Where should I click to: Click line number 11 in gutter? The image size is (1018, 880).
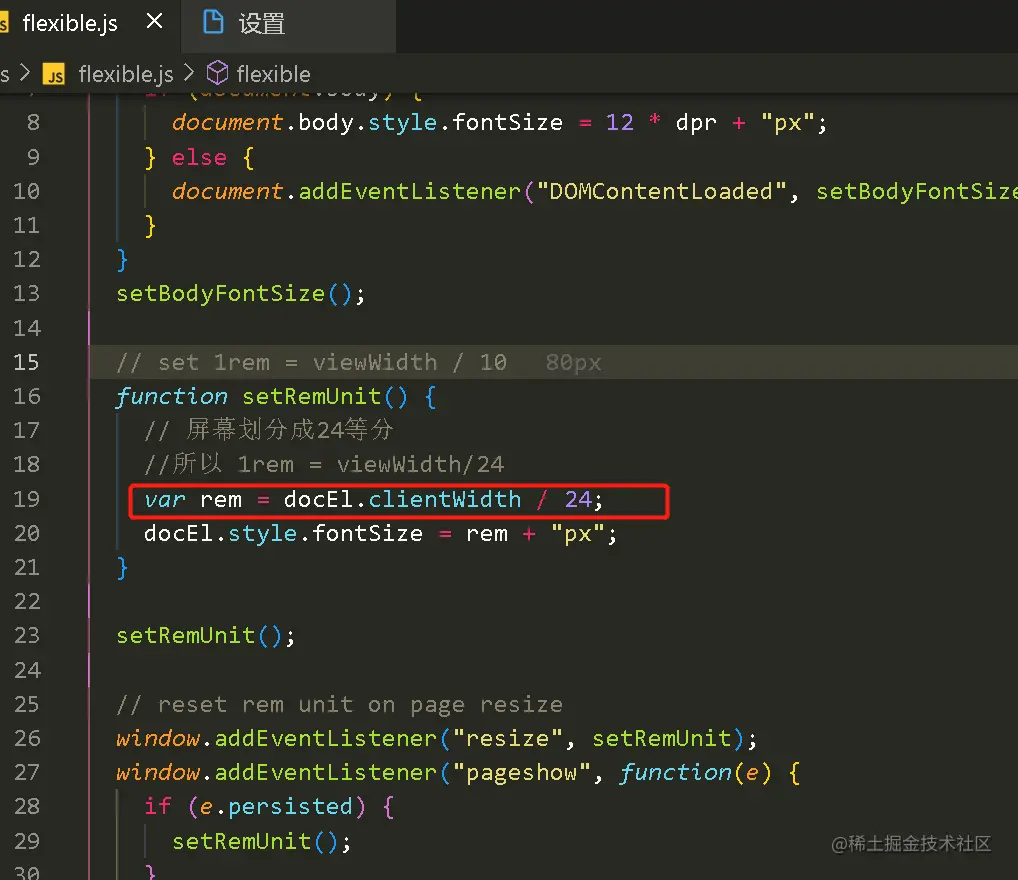27,225
